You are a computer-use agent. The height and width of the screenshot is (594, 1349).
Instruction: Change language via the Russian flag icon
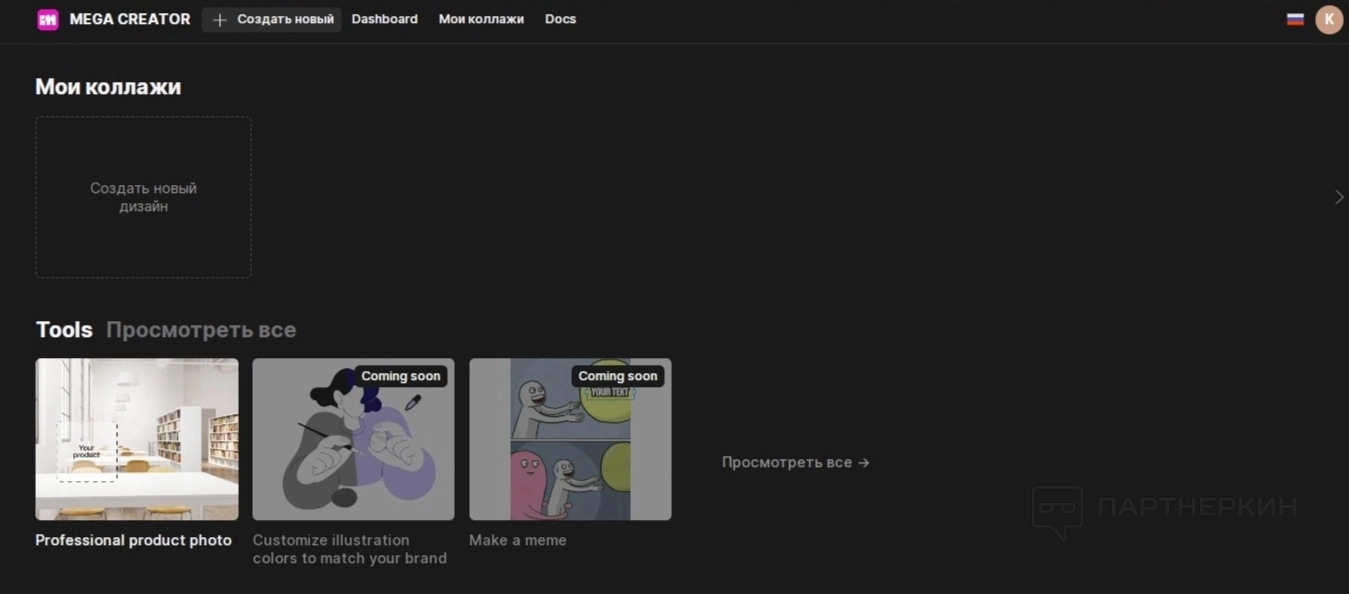pos(1295,19)
